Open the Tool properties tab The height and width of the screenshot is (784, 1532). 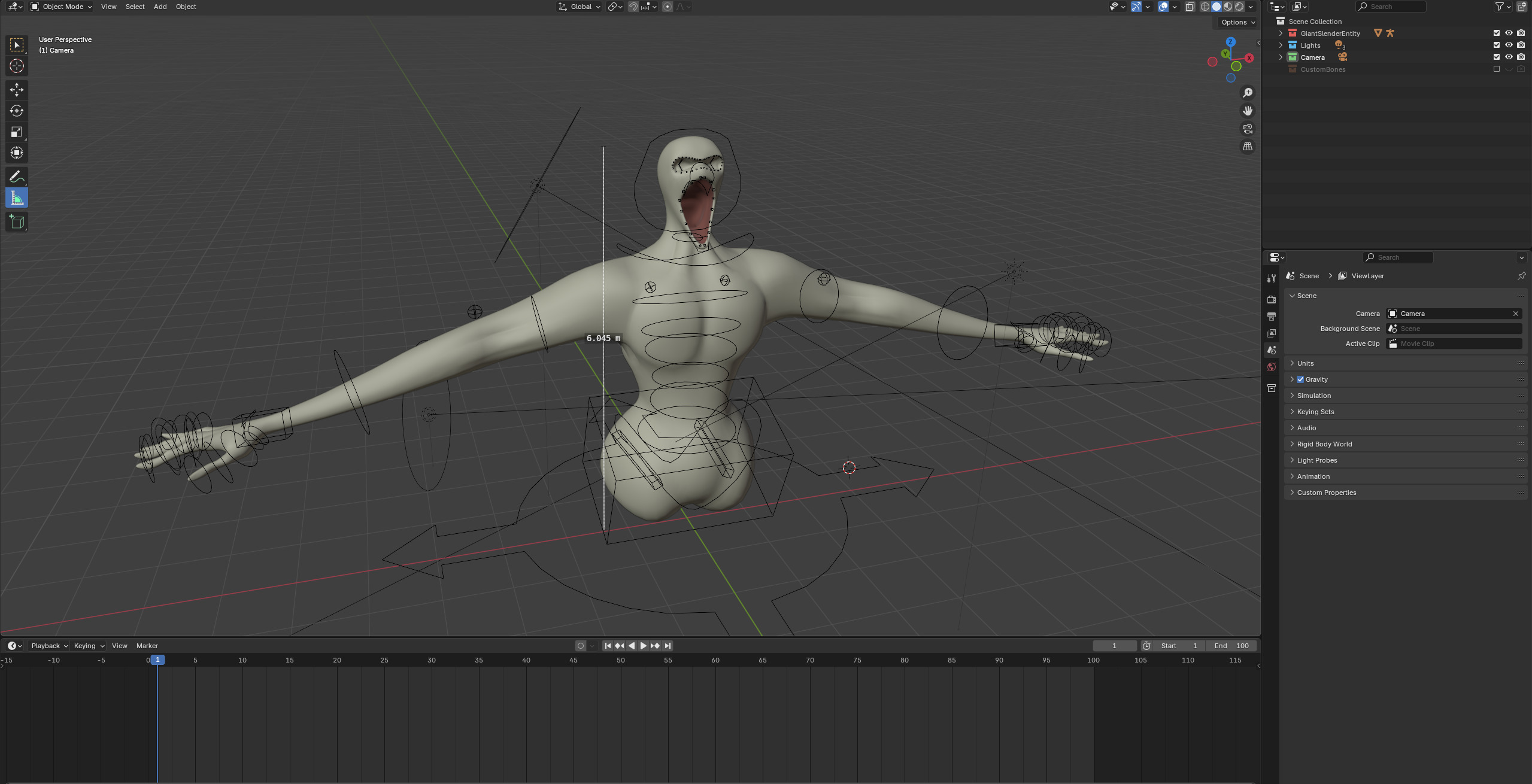point(1272,278)
